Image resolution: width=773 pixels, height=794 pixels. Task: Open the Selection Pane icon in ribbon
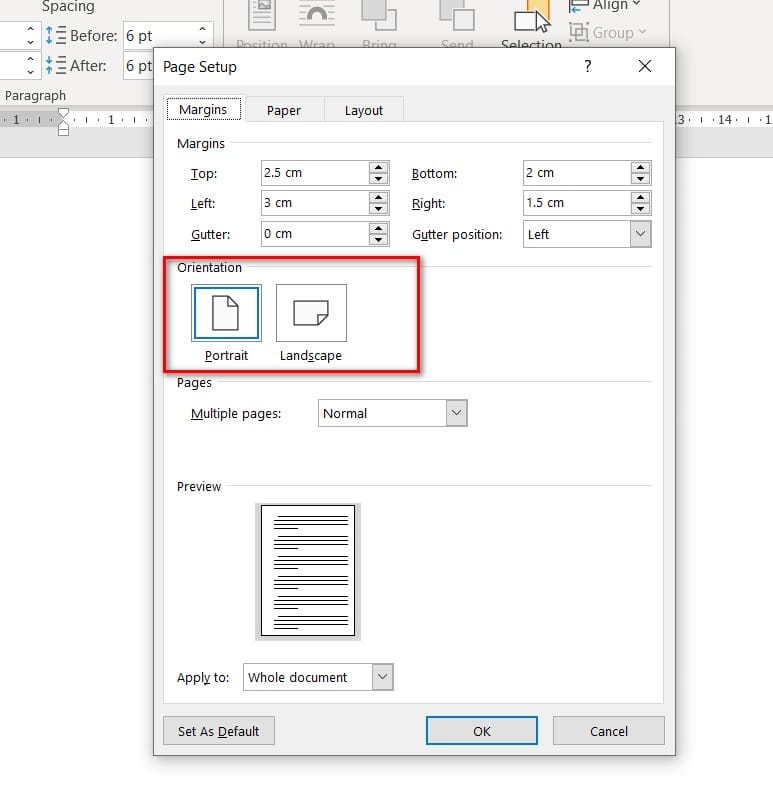(532, 19)
